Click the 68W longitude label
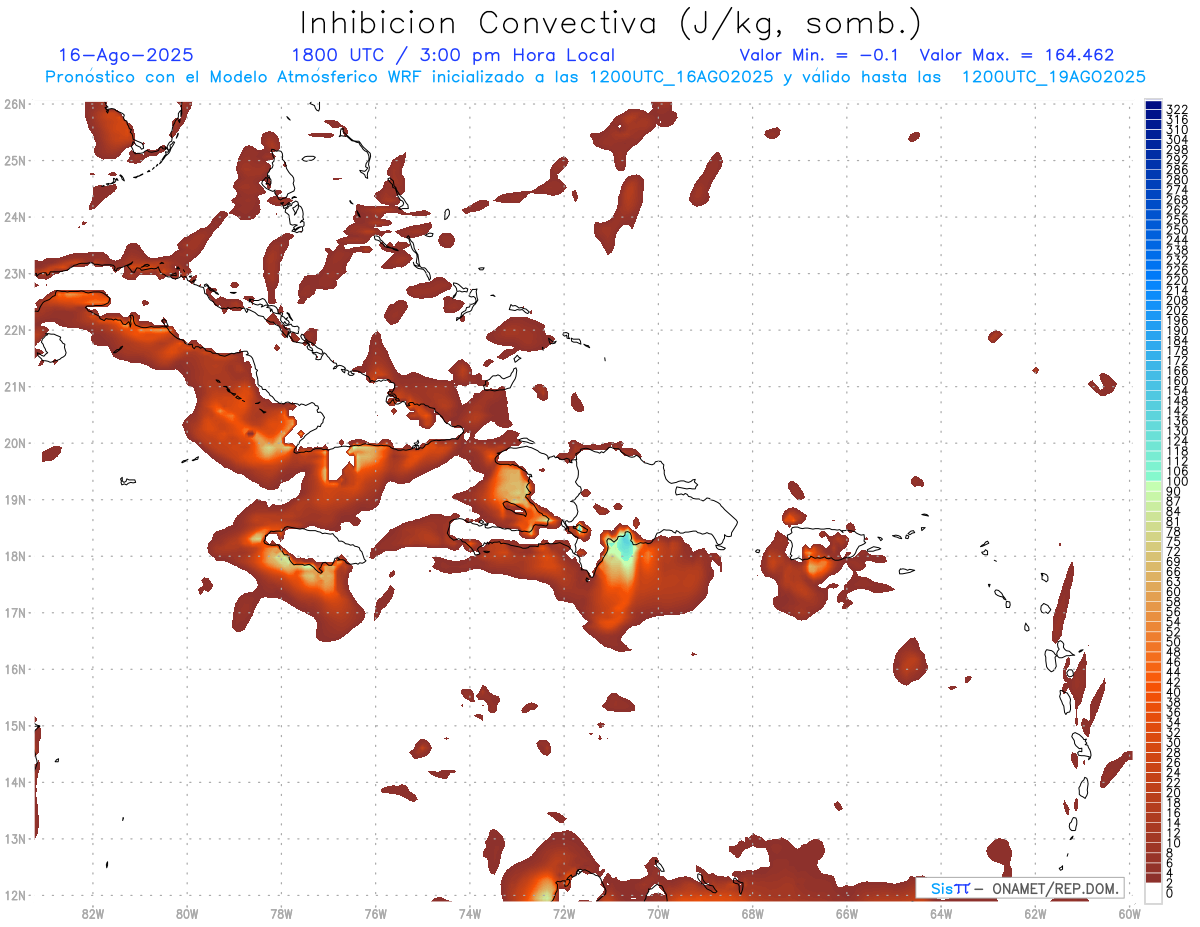Screen dimensions: 1200x927 point(752,913)
